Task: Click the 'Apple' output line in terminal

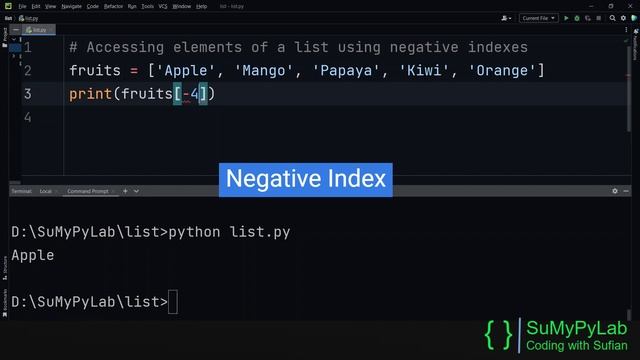Action: pos(33,256)
